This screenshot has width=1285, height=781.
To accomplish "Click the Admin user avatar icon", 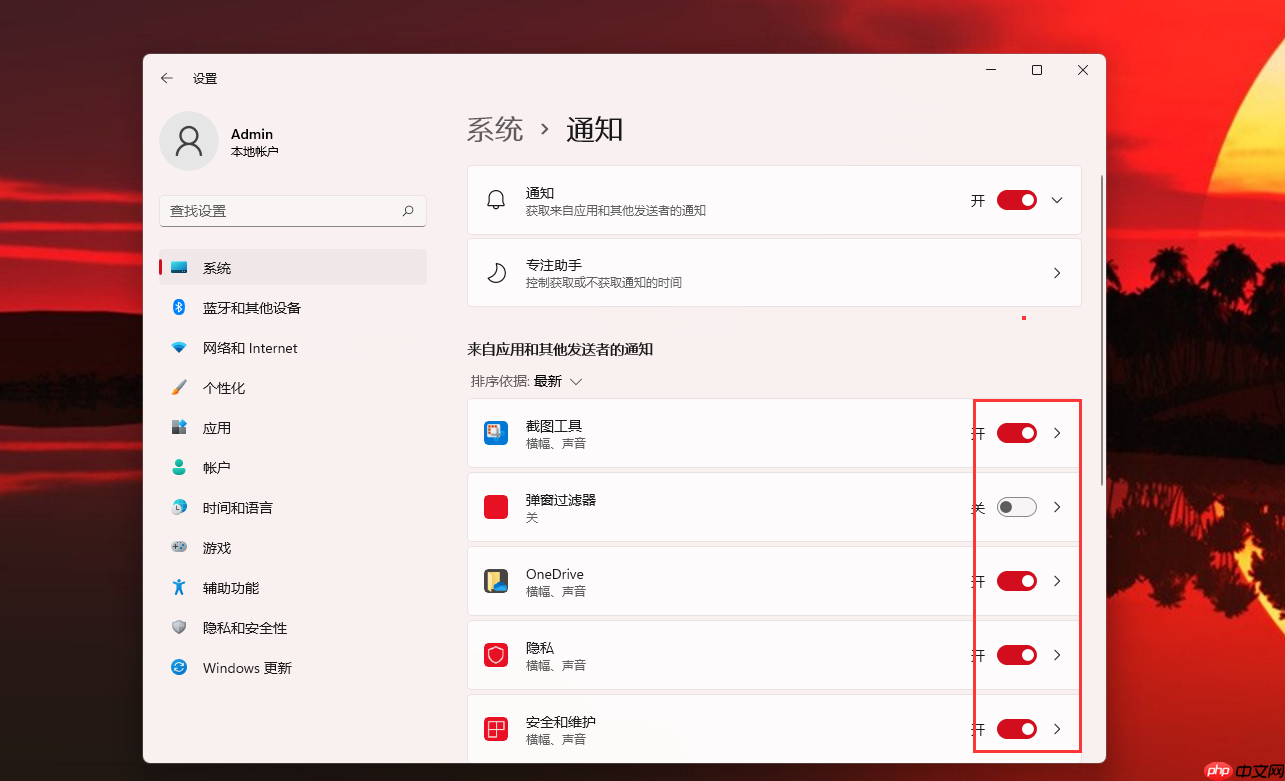I will coord(189,141).
